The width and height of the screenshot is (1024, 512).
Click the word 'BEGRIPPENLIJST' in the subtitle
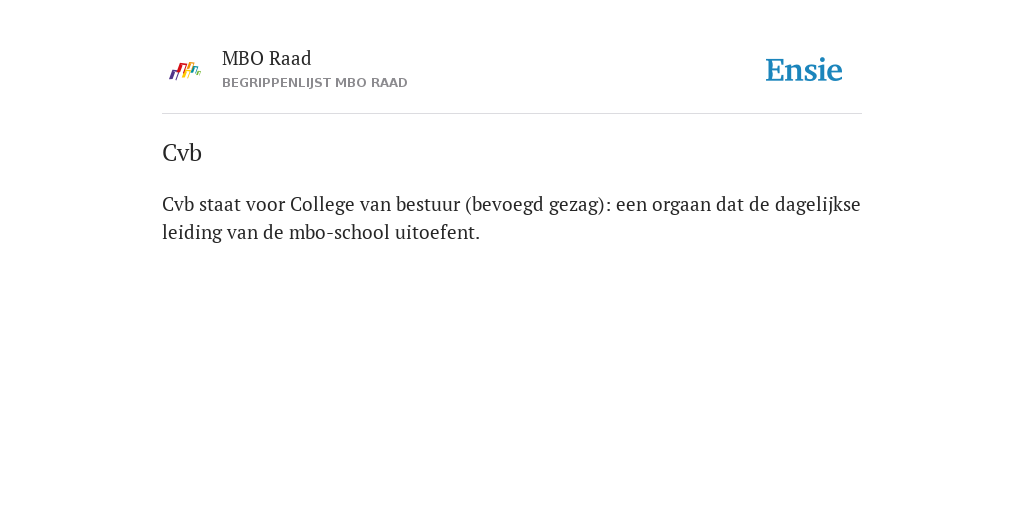(x=276, y=83)
